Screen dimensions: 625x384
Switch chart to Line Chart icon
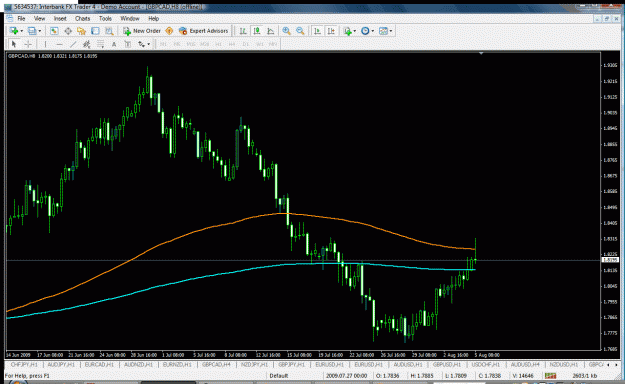[270, 31]
